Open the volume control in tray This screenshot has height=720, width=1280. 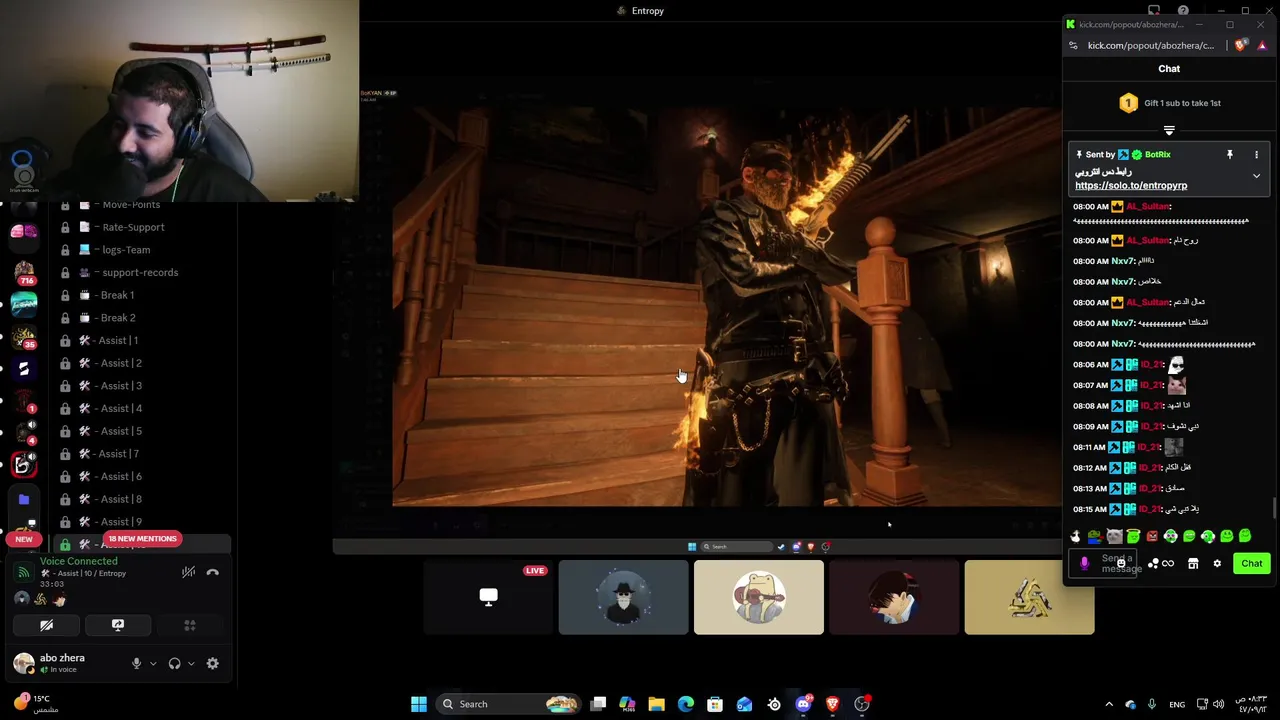coord(1218,704)
